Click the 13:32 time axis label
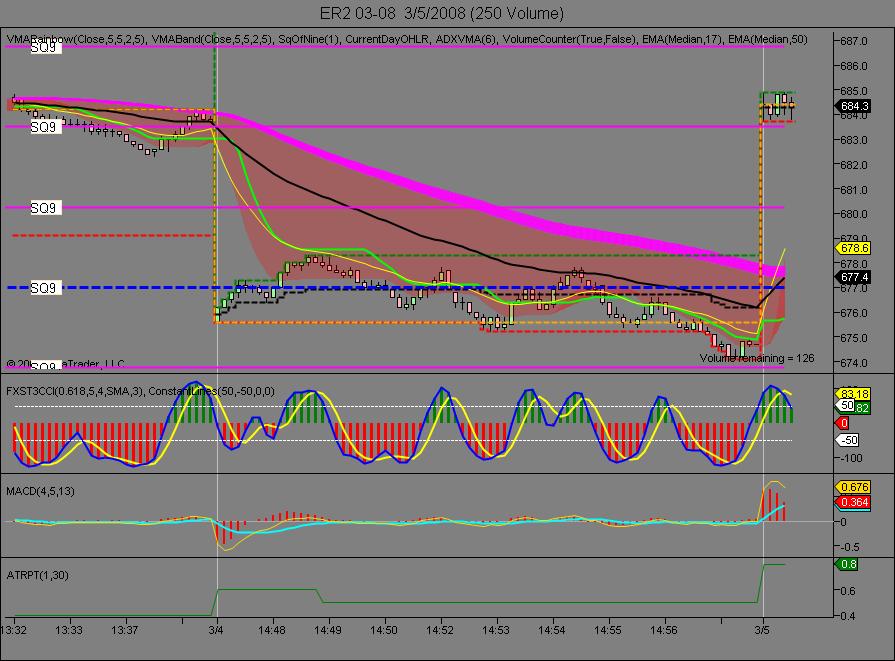Screen dimensions: 895x661 [13, 630]
